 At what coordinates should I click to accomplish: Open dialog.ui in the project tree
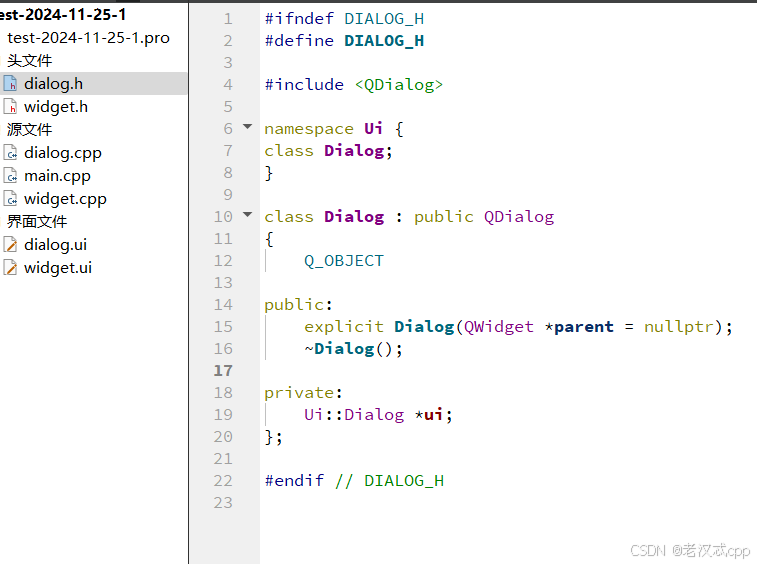pos(56,245)
